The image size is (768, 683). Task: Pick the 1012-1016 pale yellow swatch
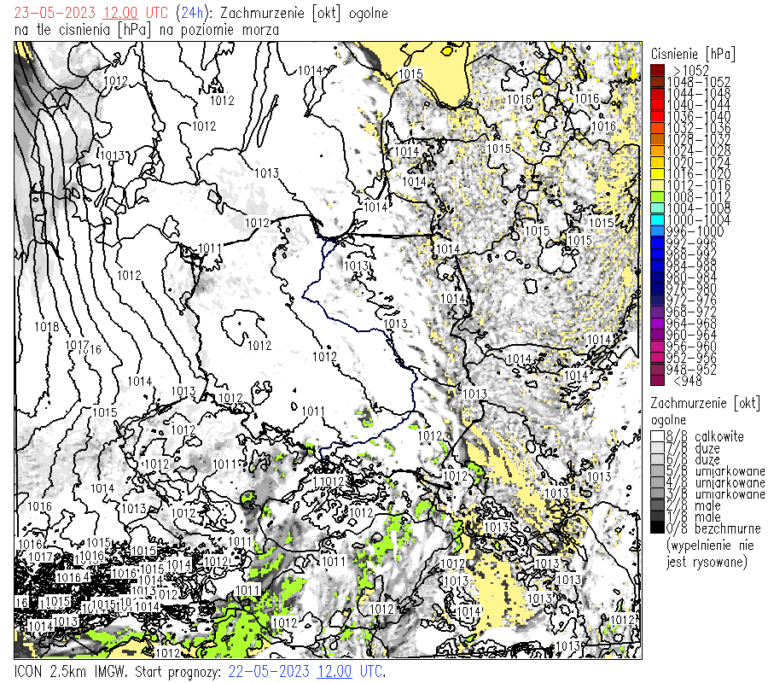(657, 185)
